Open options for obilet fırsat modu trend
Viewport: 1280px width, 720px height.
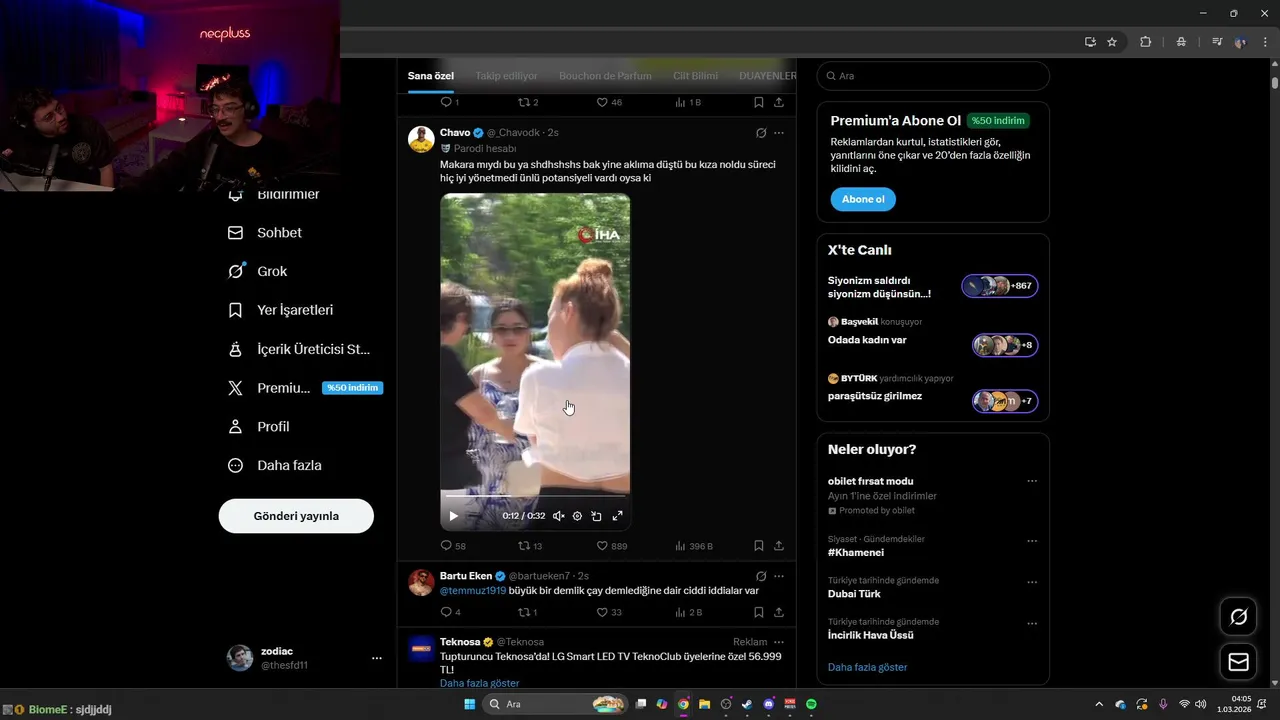(1032, 481)
